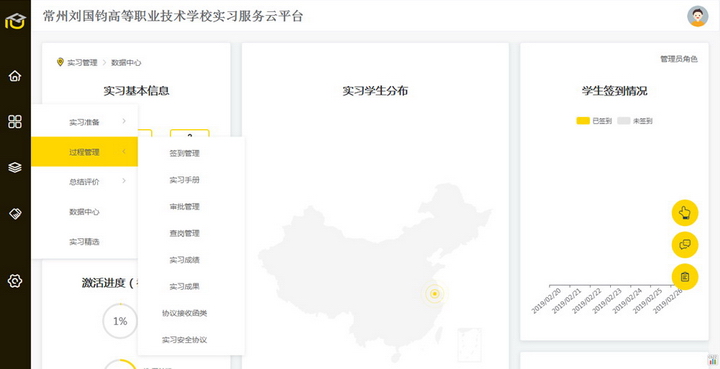
Task: Open the settings gear in the sidebar
Action: click(15, 280)
